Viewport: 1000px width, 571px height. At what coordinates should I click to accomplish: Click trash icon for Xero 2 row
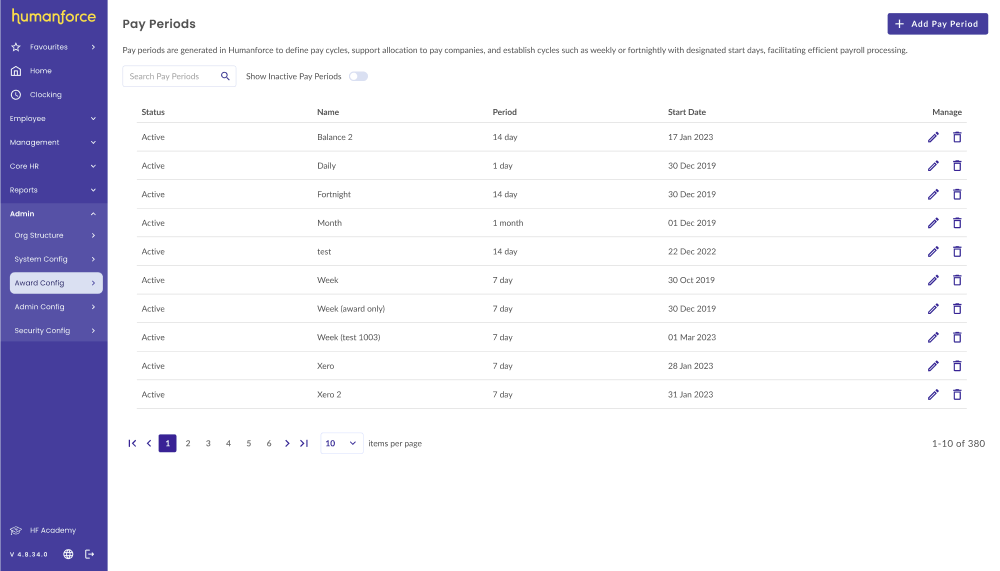point(957,394)
